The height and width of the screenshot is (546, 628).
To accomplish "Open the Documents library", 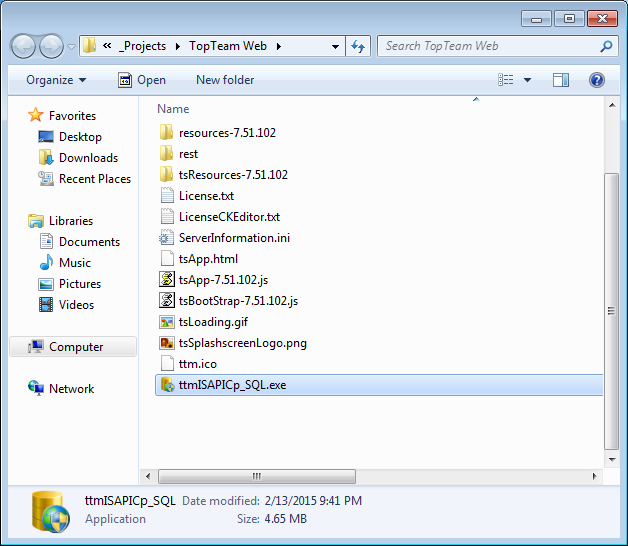I will pos(89,242).
